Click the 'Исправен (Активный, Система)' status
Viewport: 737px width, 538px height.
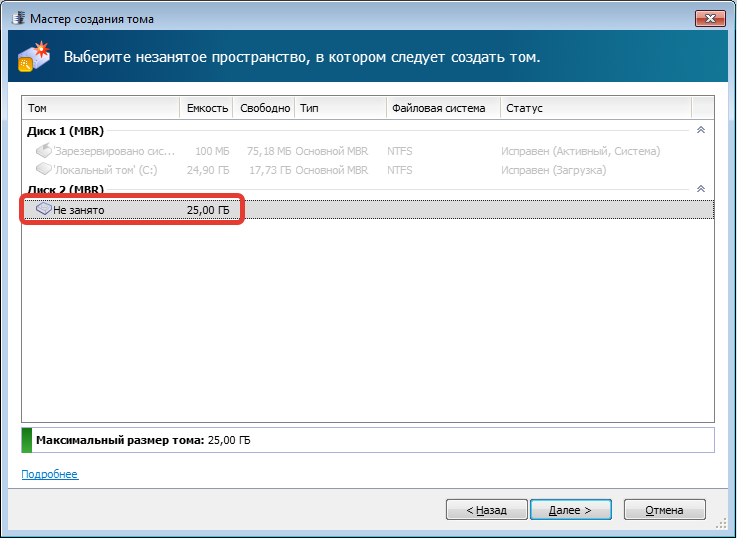[x=580, y=151]
